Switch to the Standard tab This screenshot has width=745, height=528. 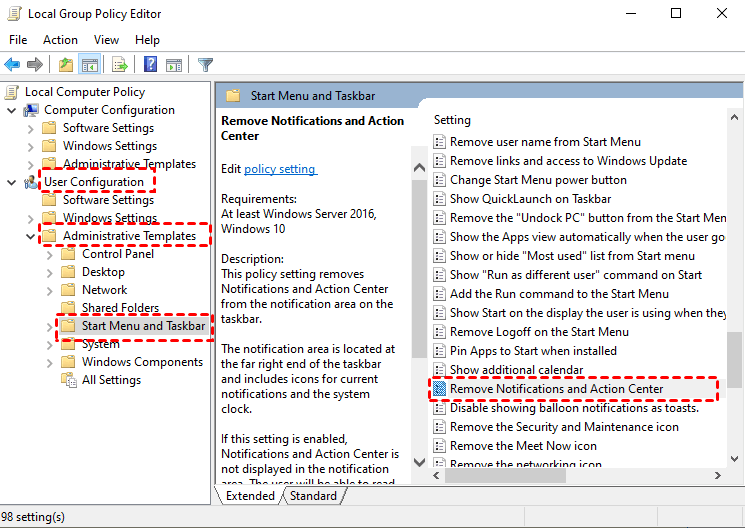[x=313, y=496]
